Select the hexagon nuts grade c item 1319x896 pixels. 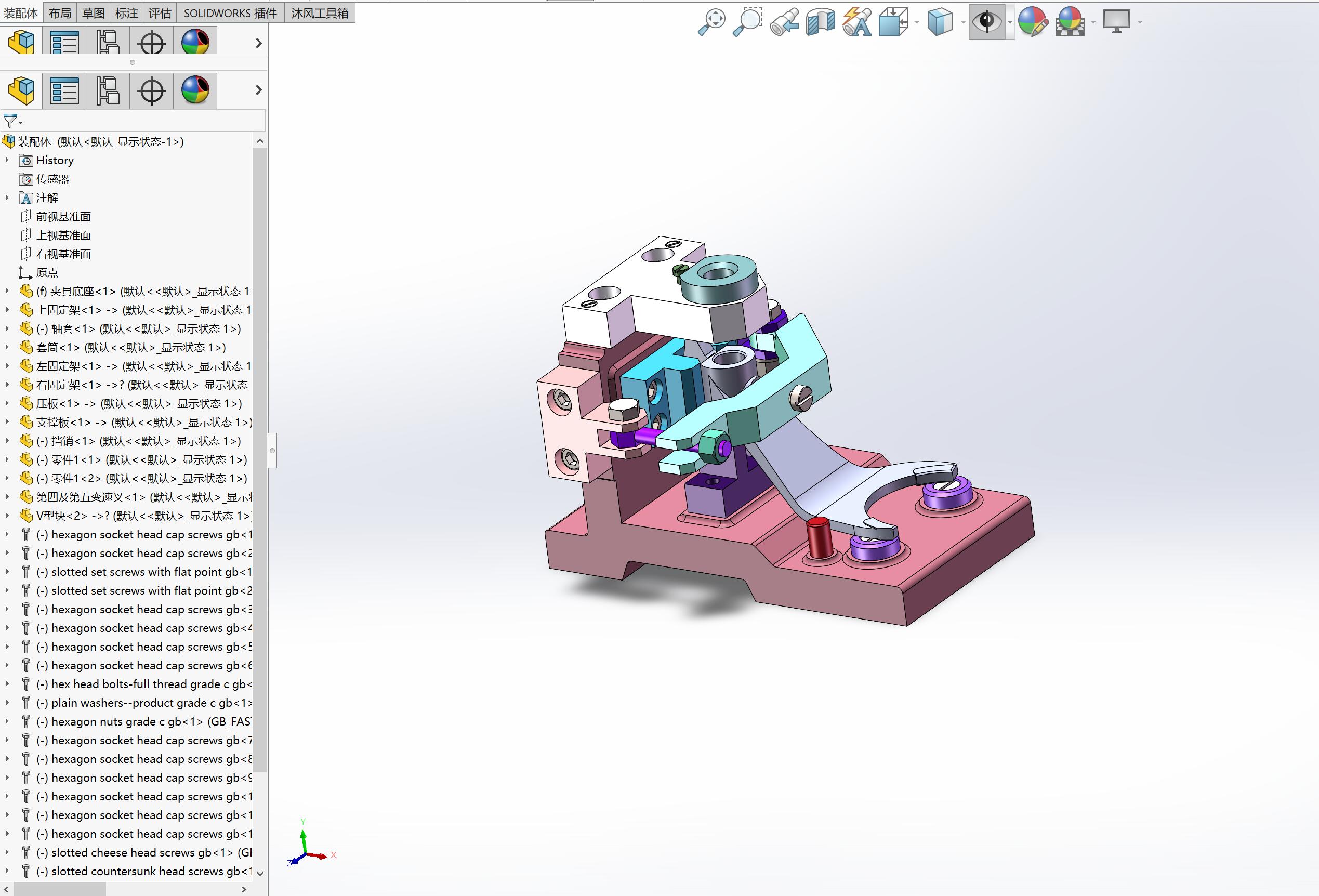(x=143, y=722)
